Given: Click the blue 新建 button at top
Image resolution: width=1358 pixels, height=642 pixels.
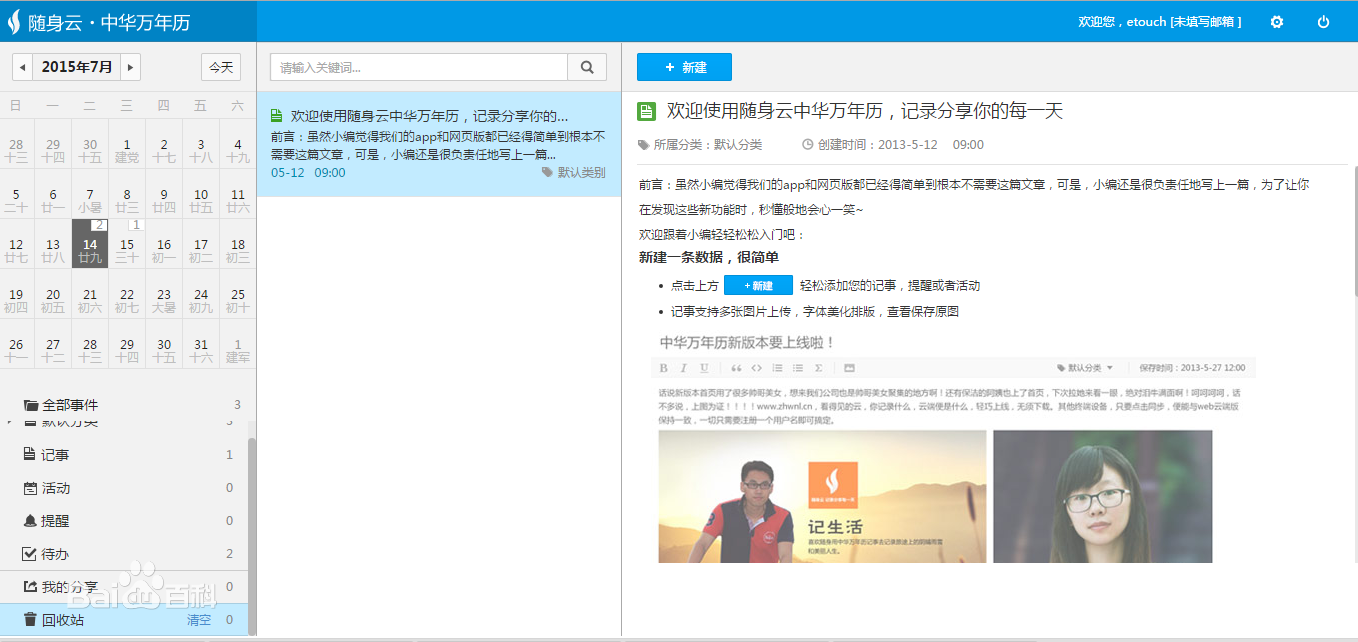Looking at the screenshot, I should 684,67.
